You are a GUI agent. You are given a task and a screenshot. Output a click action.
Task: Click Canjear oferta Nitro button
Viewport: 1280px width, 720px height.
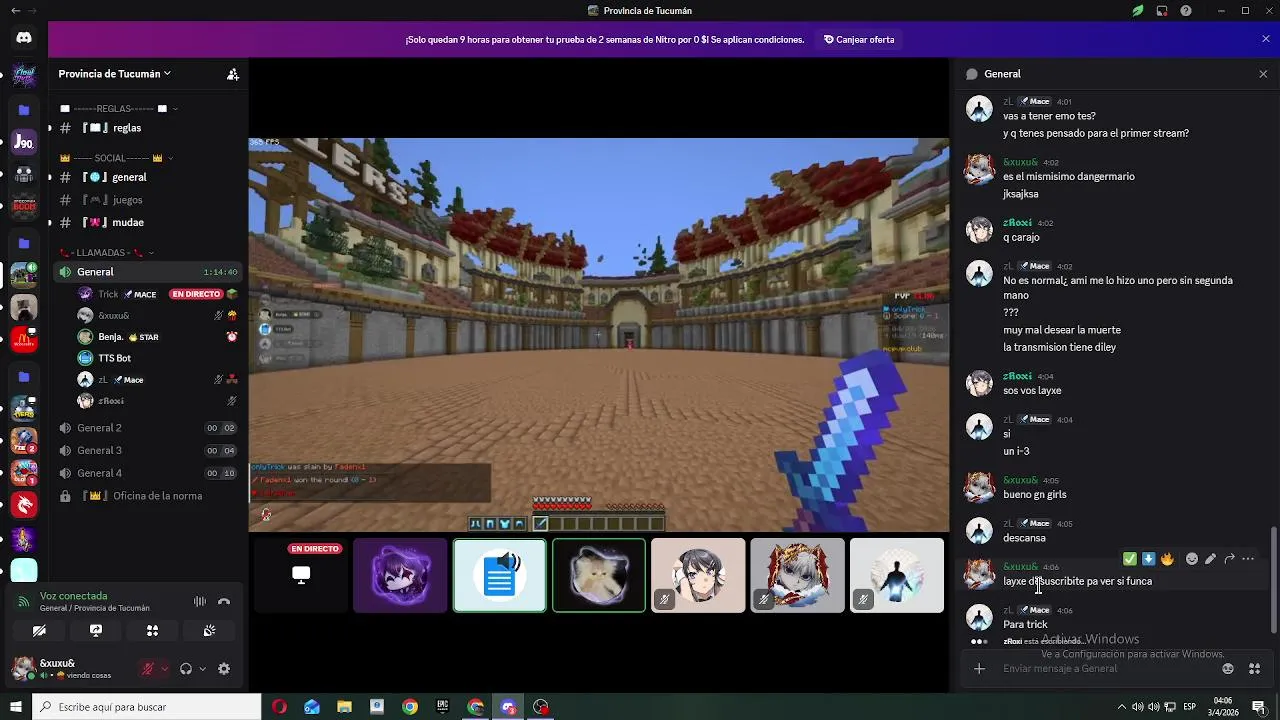pos(859,40)
